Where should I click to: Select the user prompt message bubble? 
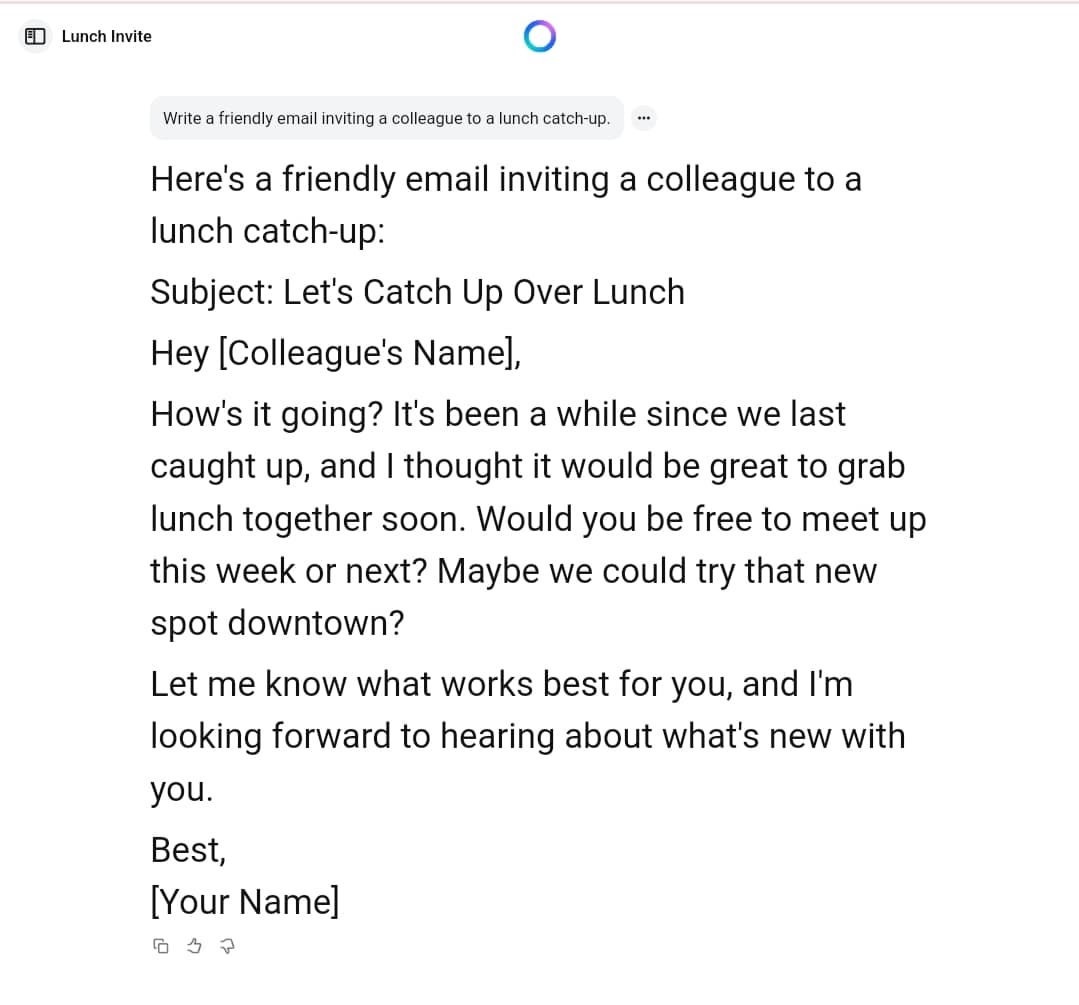pos(386,118)
